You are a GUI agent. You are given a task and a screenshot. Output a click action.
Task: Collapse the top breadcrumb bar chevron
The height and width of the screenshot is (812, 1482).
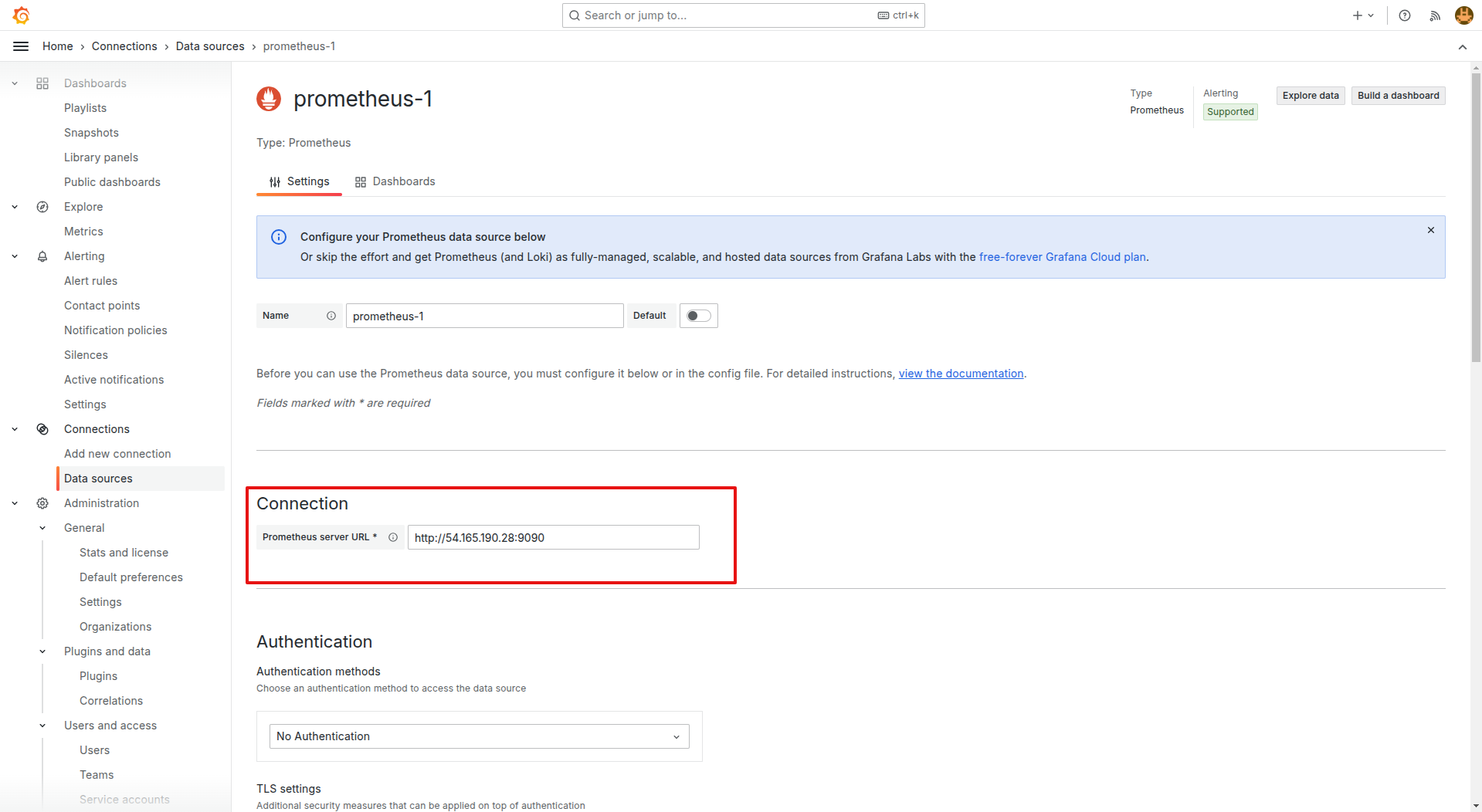pos(1463,47)
